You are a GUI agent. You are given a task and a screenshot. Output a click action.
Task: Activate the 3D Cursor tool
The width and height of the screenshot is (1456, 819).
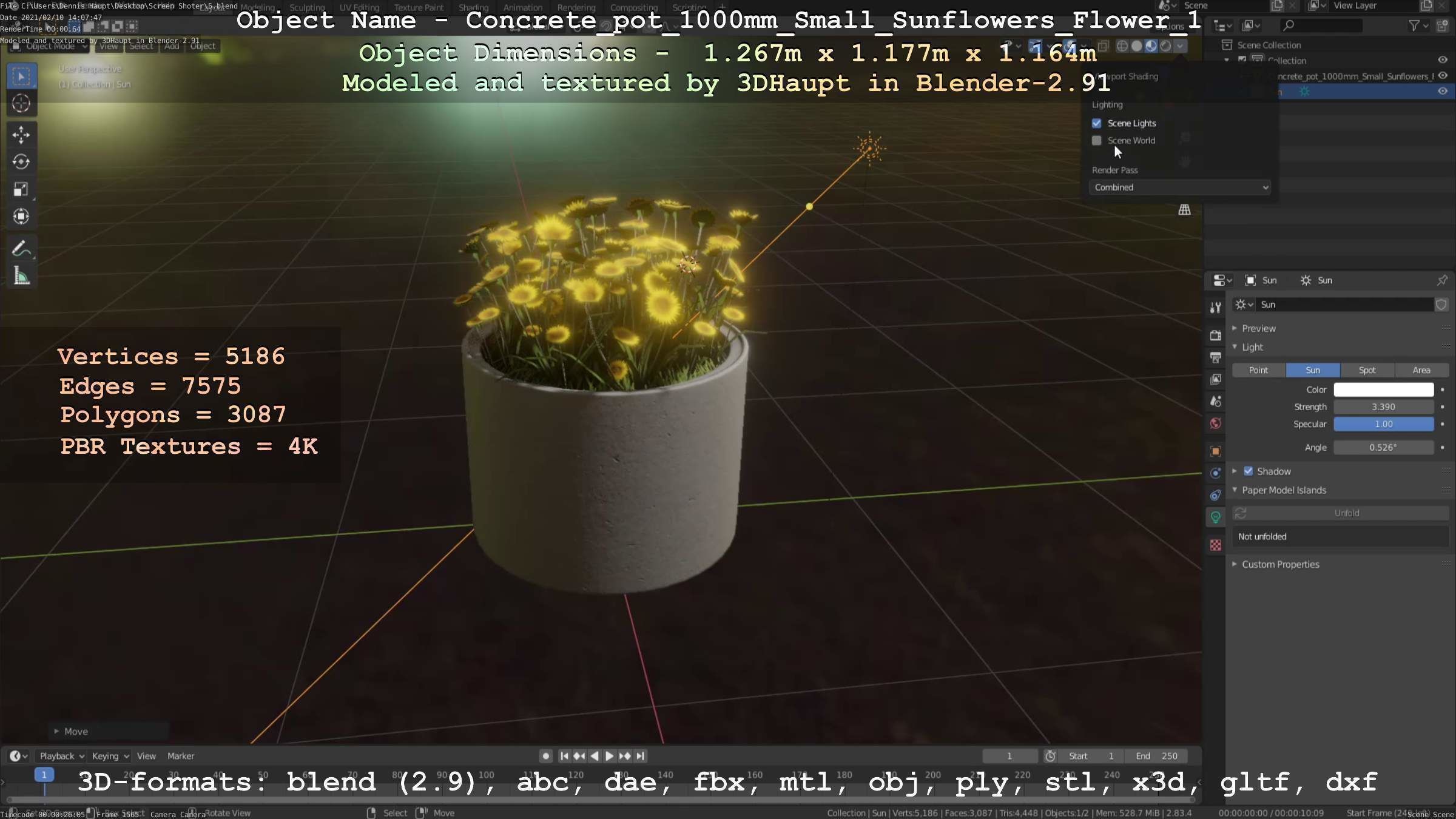pyautogui.click(x=21, y=104)
